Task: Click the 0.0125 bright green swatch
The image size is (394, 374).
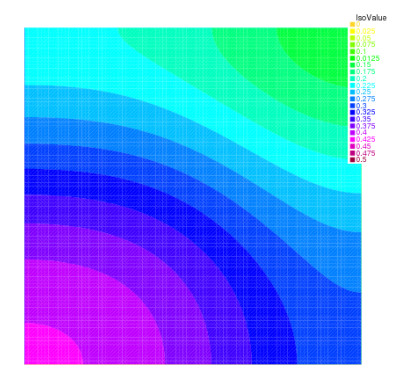Action: tap(352, 58)
